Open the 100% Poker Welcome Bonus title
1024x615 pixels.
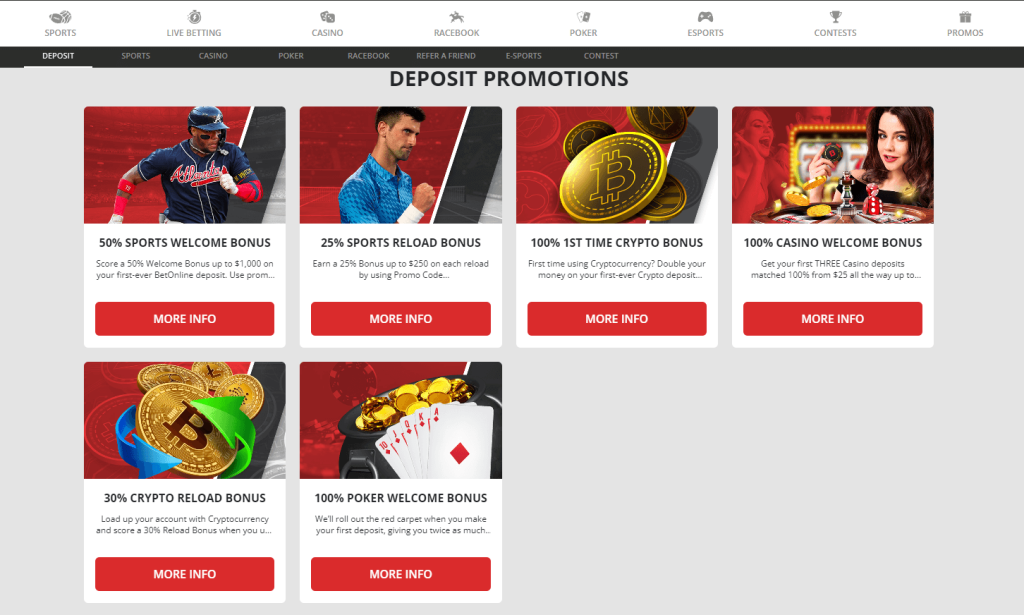400,498
